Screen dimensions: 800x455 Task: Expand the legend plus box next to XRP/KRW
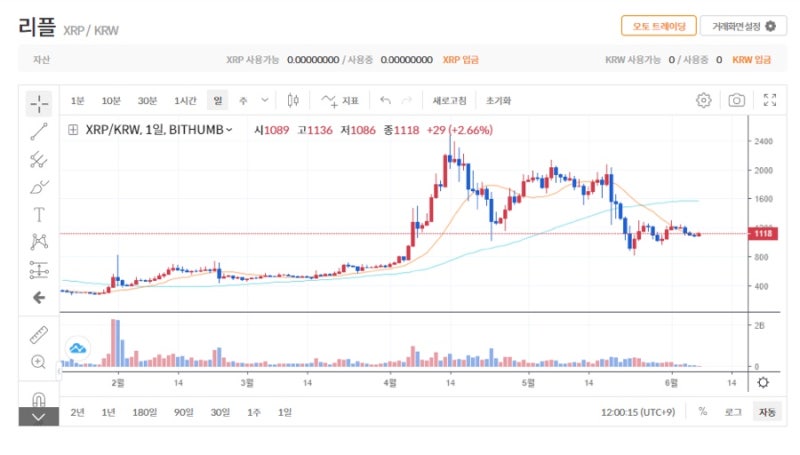[73, 130]
